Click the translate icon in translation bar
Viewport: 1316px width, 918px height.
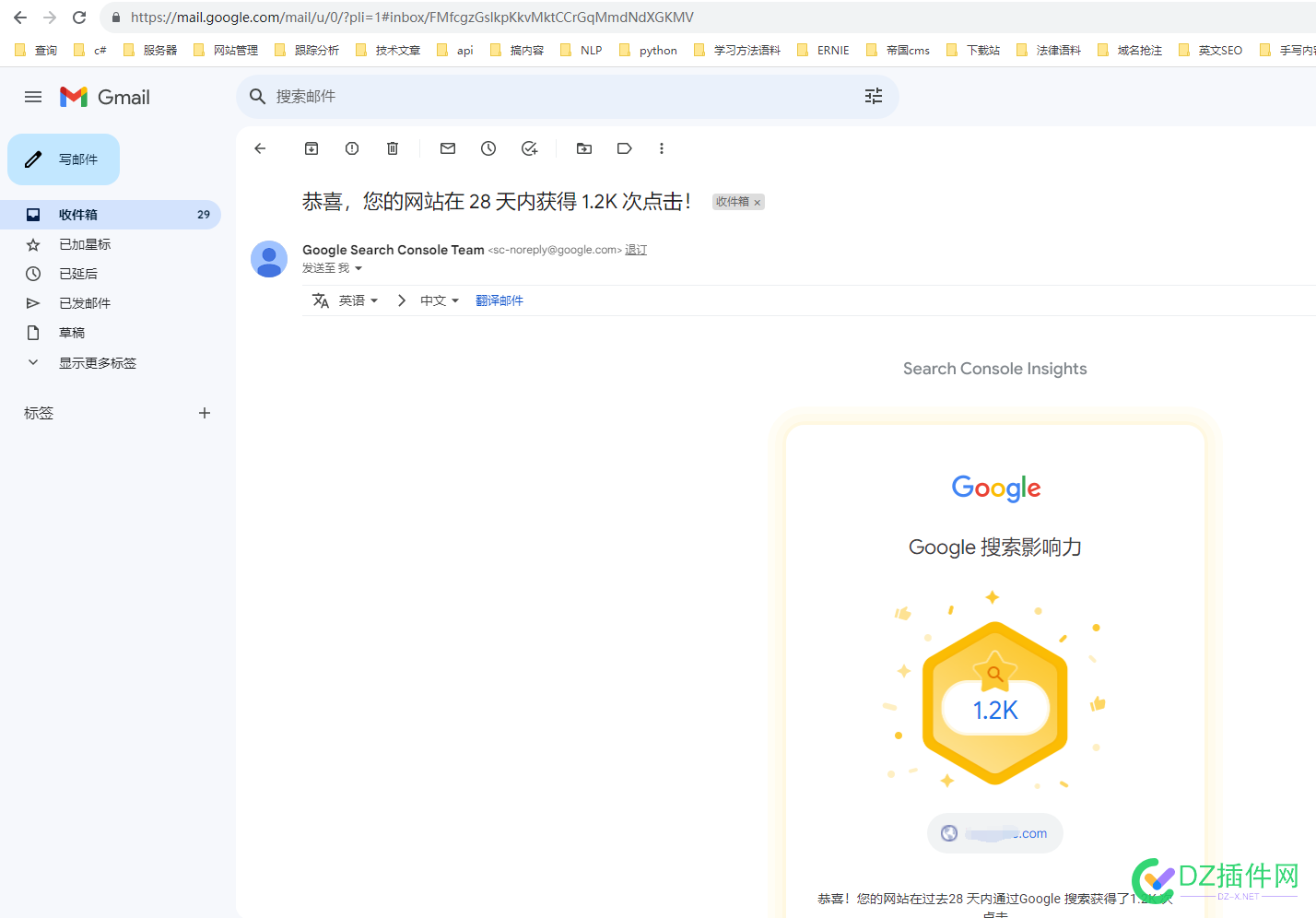pos(321,300)
